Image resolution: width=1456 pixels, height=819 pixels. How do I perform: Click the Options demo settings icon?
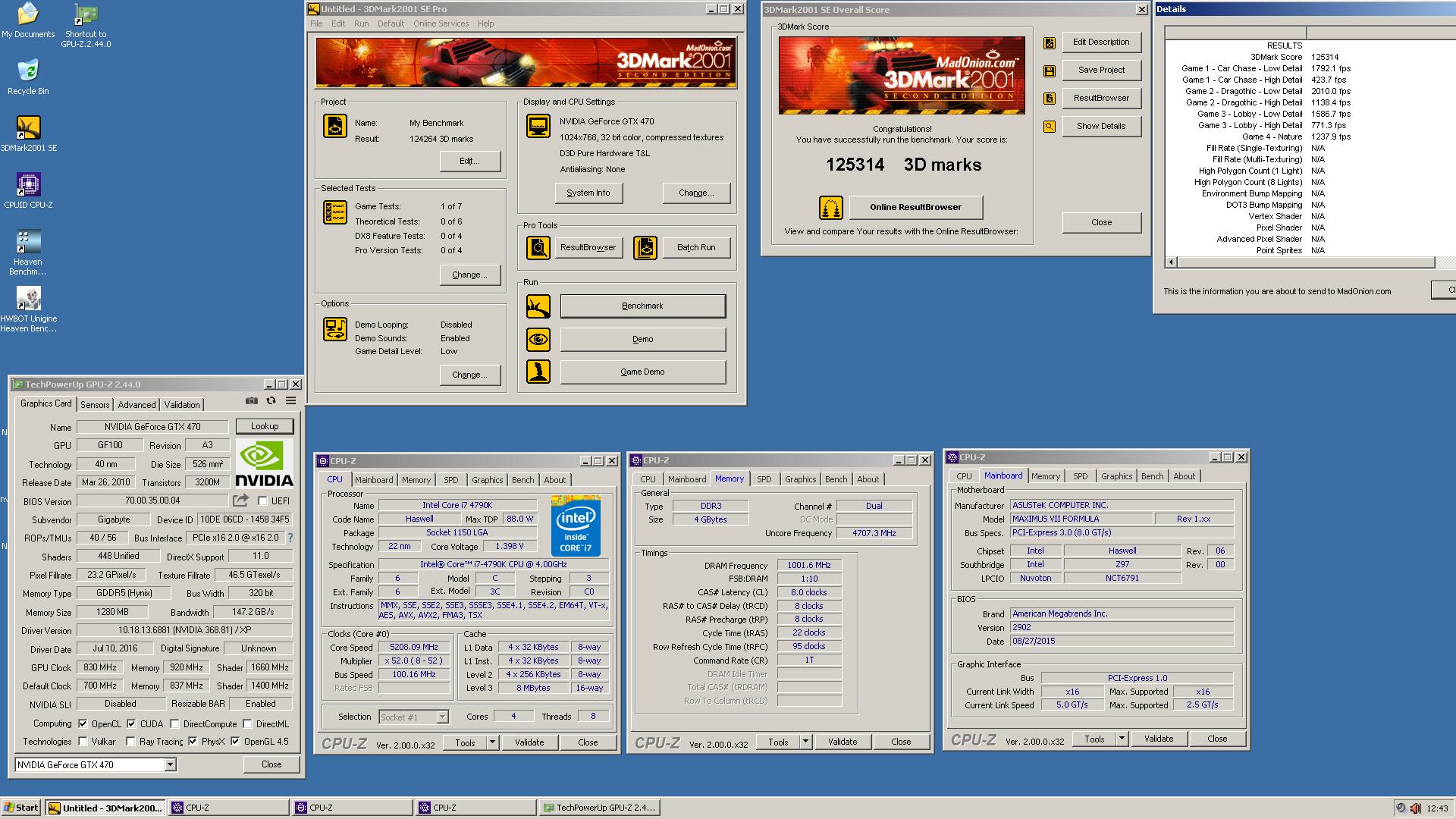(x=335, y=329)
